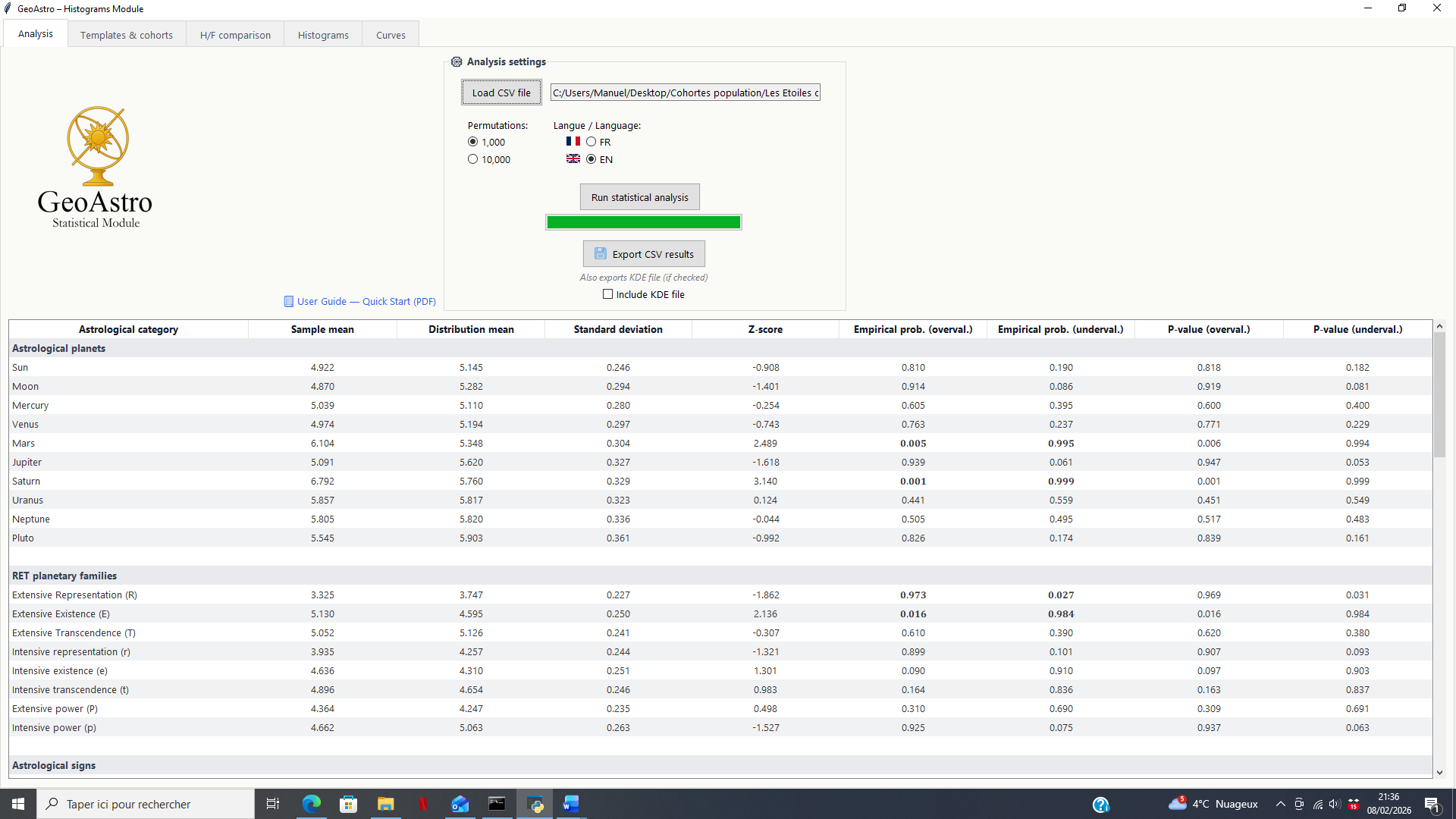Viewport: 1456px width, 819px height.
Task: Click Run statistical analysis button
Action: point(639,197)
